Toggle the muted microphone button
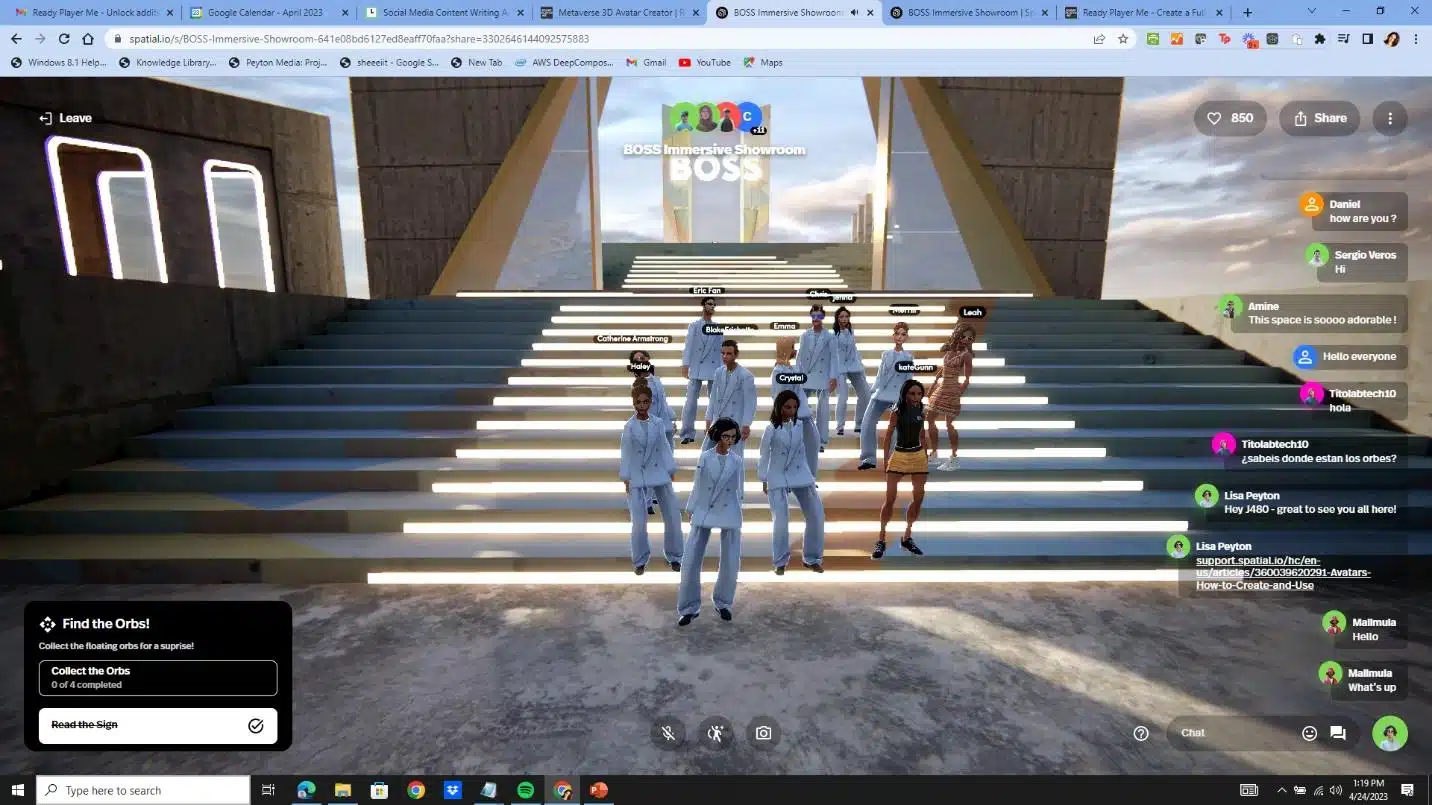 (x=668, y=733)
